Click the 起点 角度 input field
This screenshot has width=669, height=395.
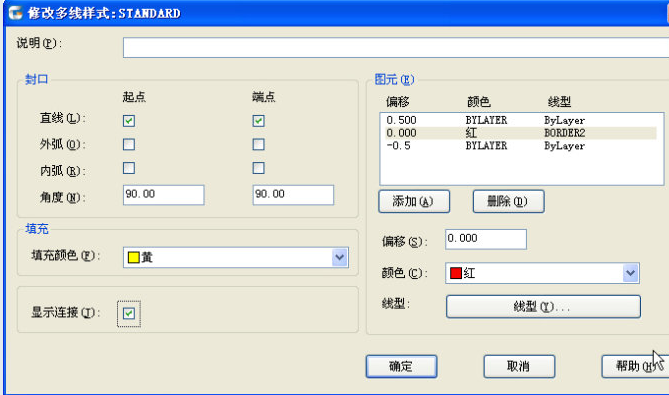(164, 195)
